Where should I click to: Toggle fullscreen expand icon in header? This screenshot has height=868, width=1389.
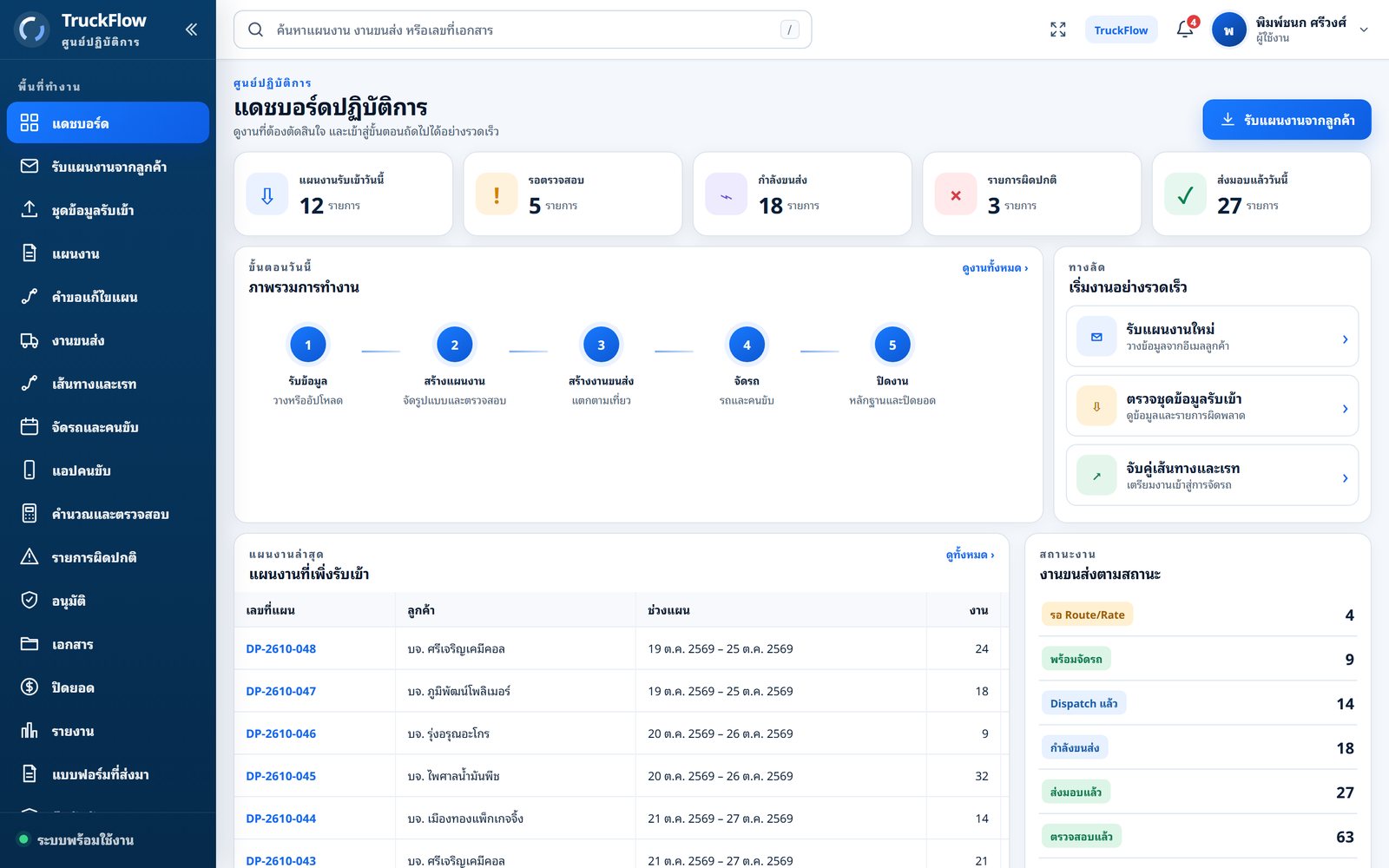pos(1057,30)
